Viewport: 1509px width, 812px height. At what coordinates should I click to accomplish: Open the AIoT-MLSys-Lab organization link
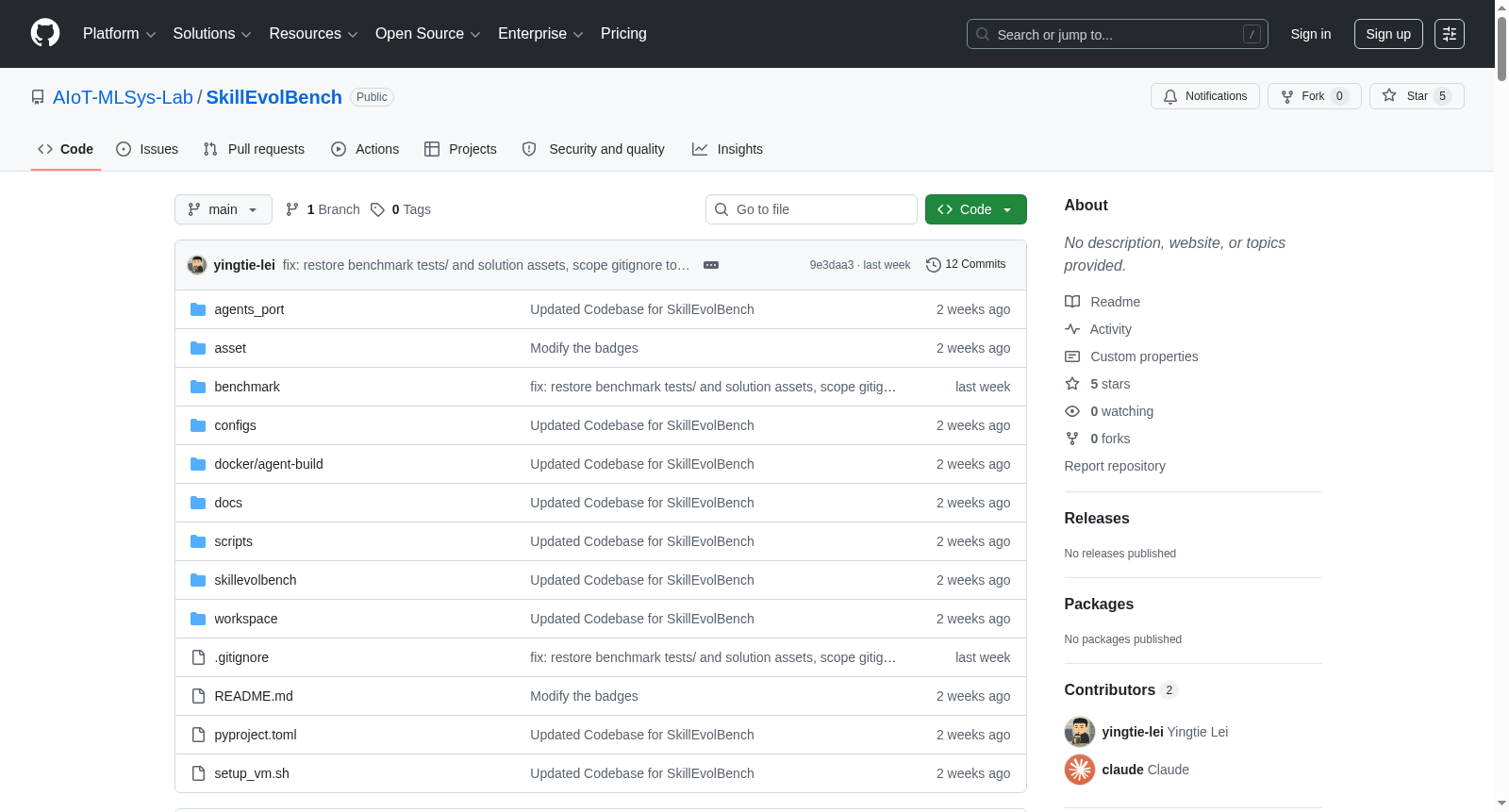click(123, 97)
